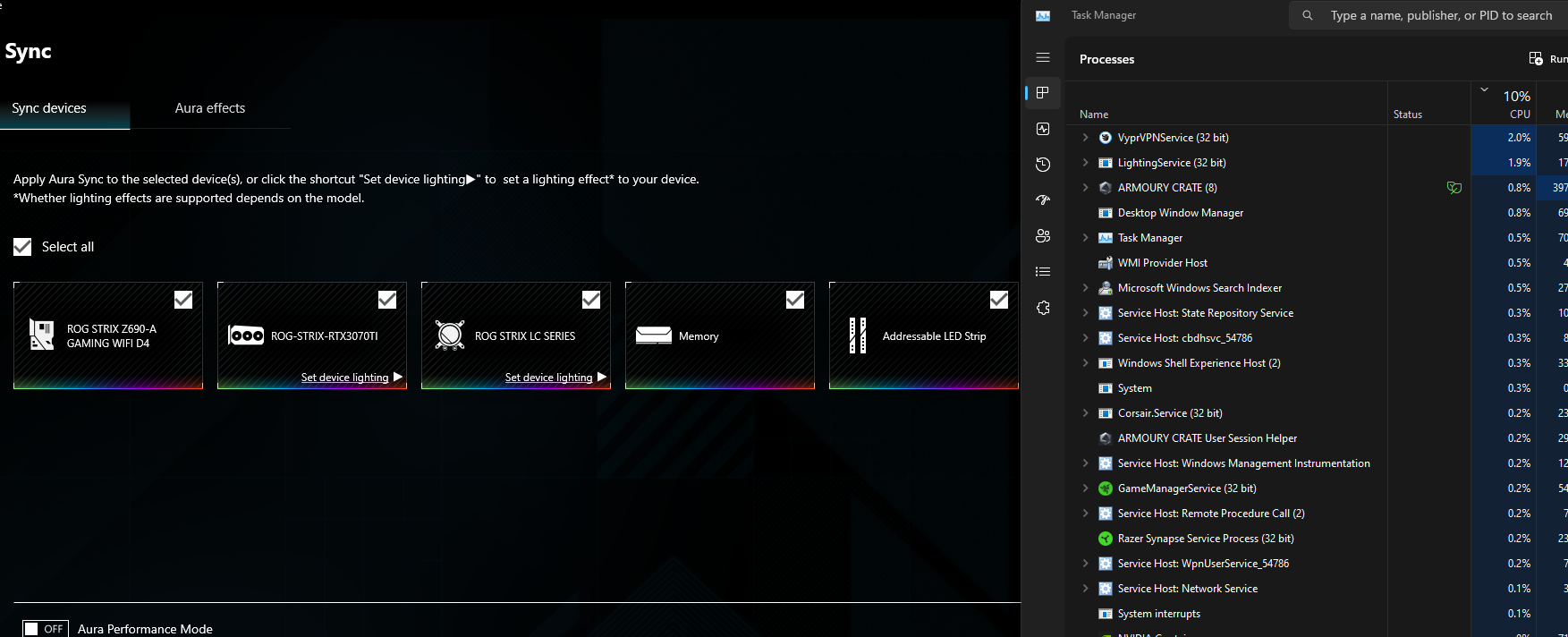The width and height of the screenshot is (1568, 637).
Task: Click the cooler icon for ROG STRIX LC SERIES
Action: [450, 335]
